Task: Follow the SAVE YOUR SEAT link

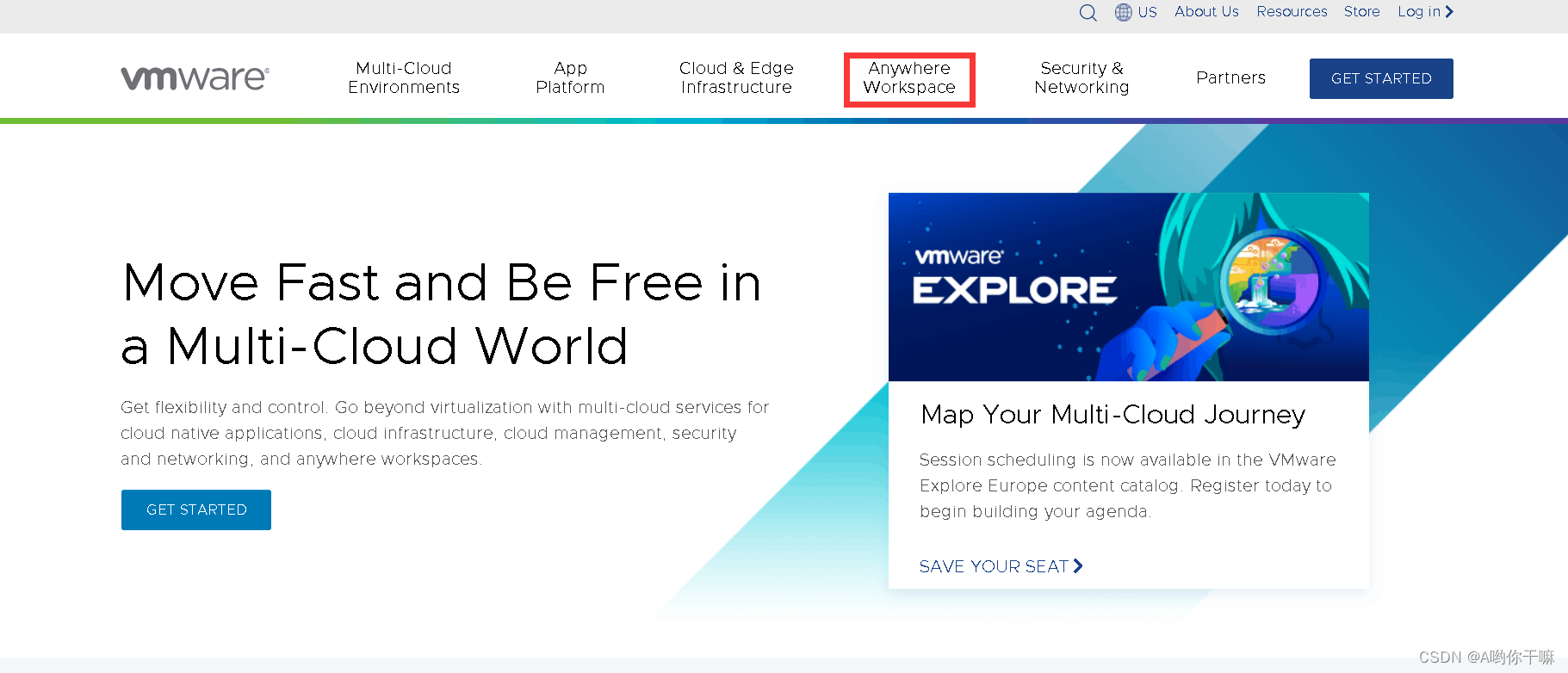Action: (x=994, y=566)
